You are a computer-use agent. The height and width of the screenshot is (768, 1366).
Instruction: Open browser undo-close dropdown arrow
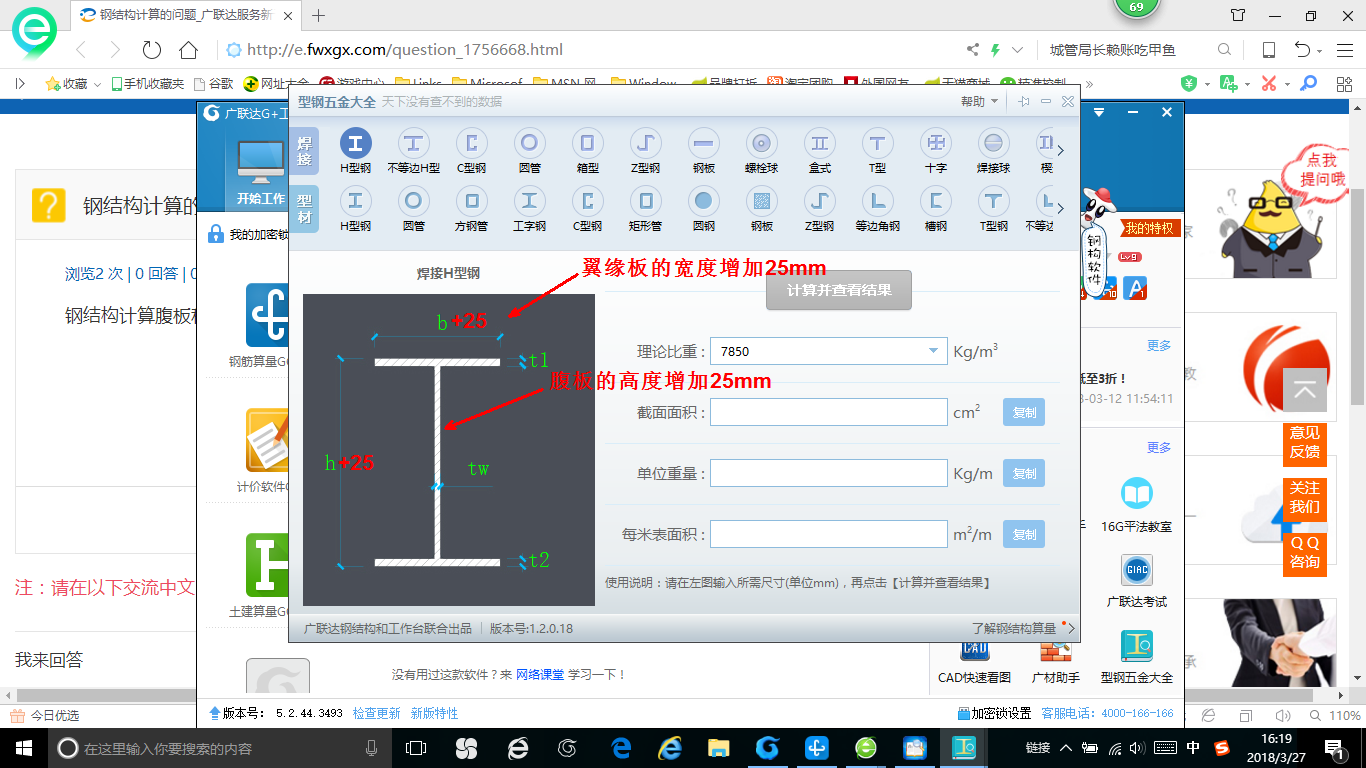[1320, 50]
